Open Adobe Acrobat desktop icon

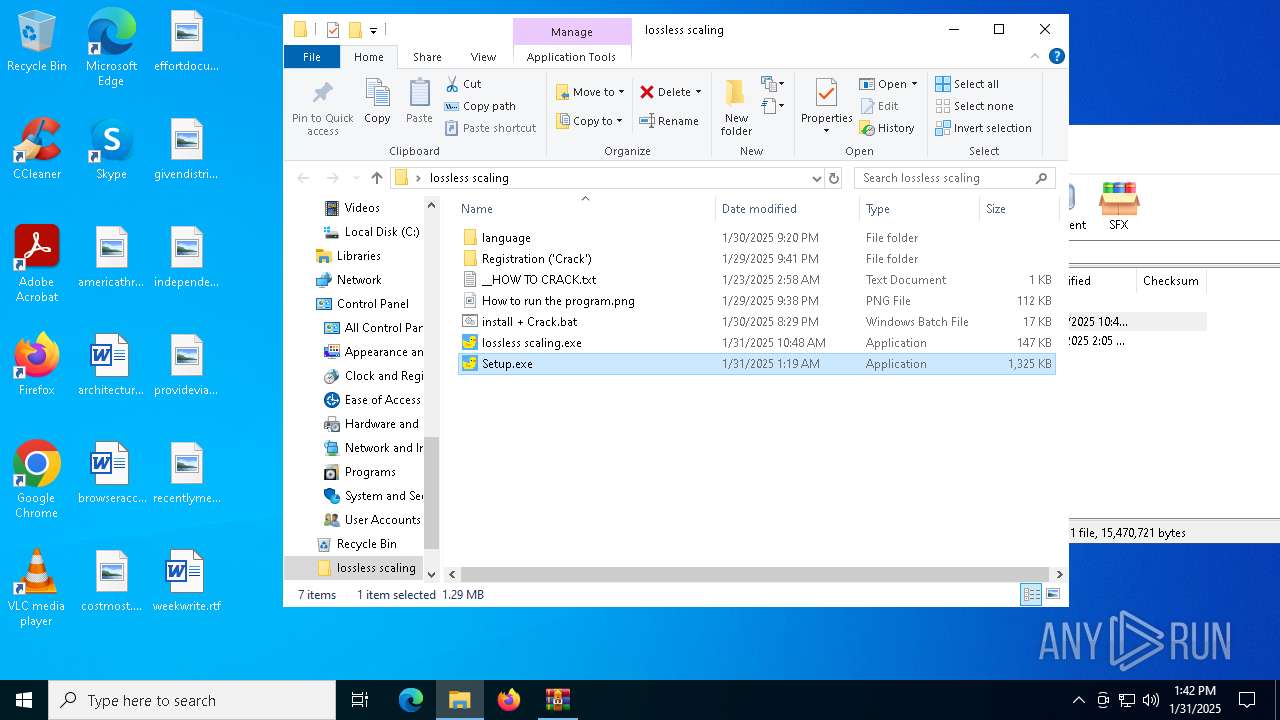(x=37, y=264)
